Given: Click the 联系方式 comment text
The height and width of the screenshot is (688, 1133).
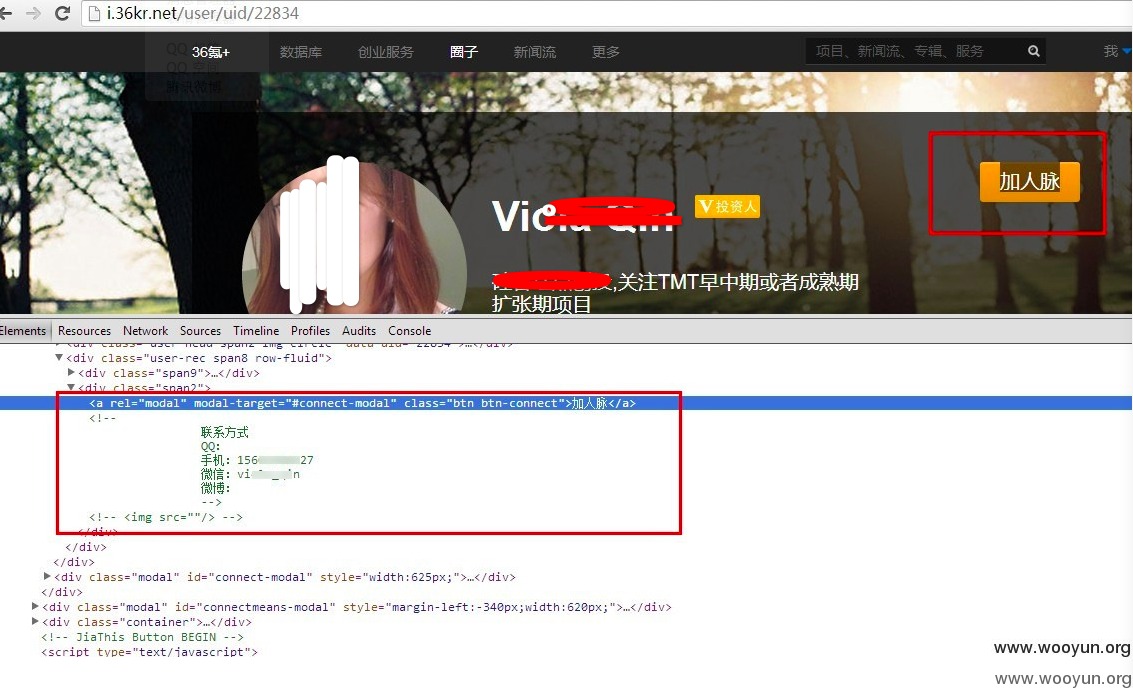Looking at the screenshot, I should [225, 432].
